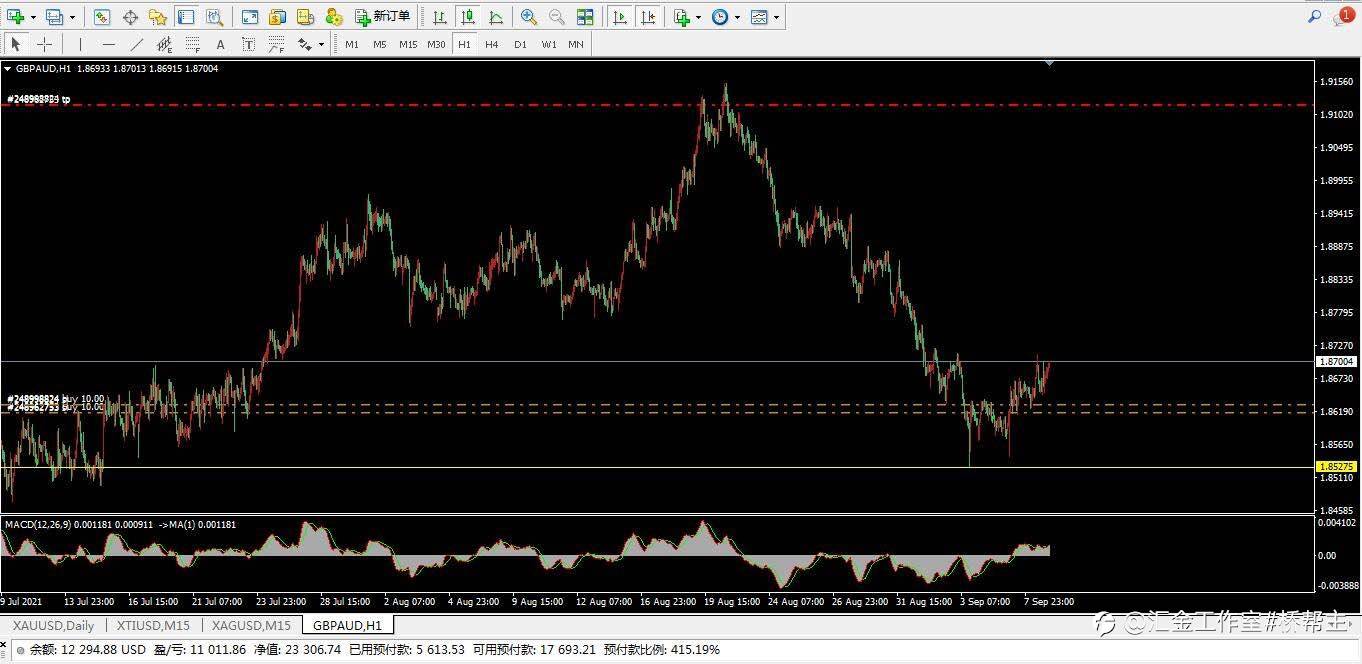Expand the GBPAUD,H1 chart title triangle

point(8,69)
